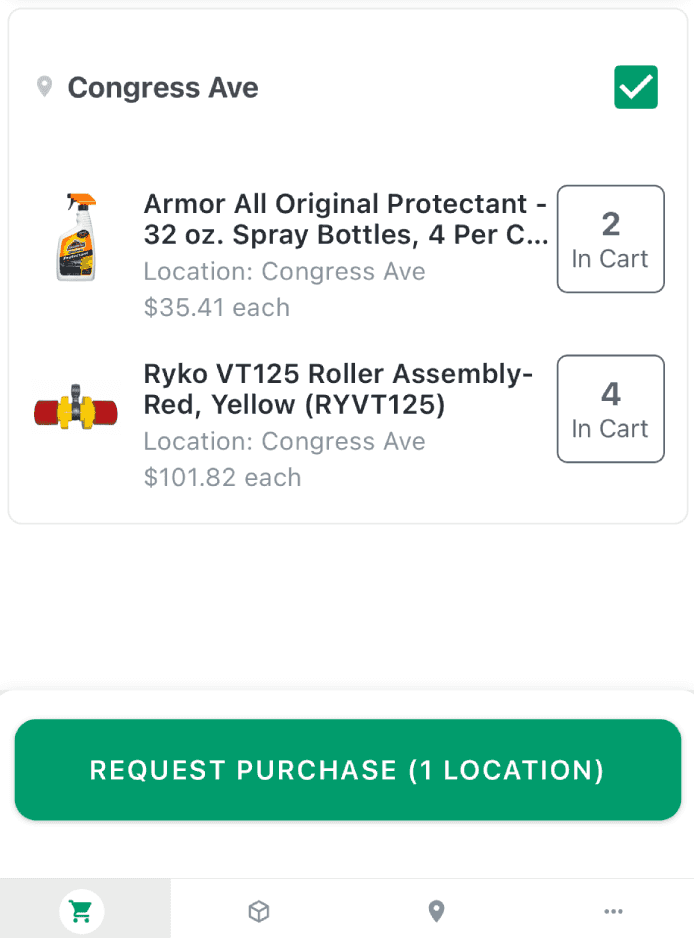This screenshot has height=938, width=694.
Task: Open the products package icon in bottom navigation
Action: (258, 910)
